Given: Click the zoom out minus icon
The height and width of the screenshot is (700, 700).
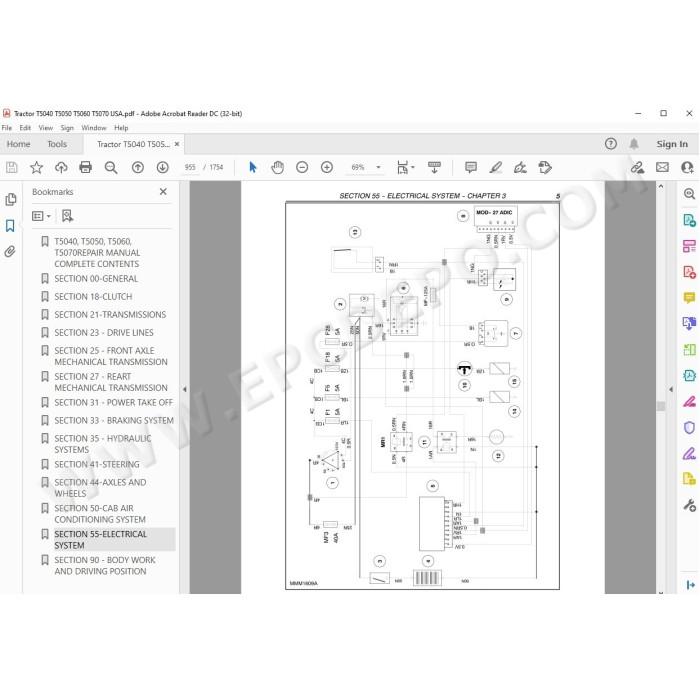Looking at the screenshot, I should 302,167.
